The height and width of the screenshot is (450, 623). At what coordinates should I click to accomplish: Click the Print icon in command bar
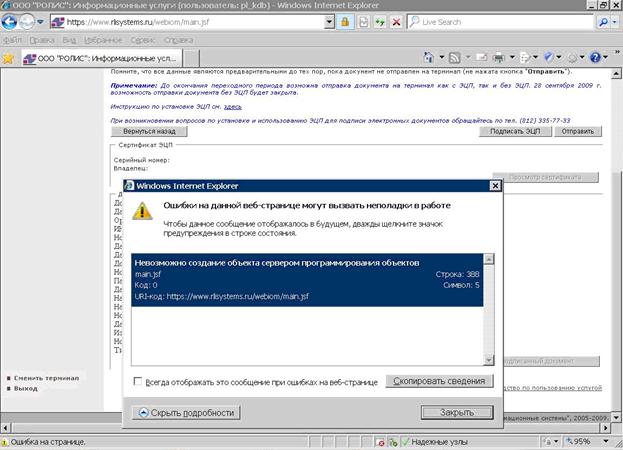tap(498, 58)
